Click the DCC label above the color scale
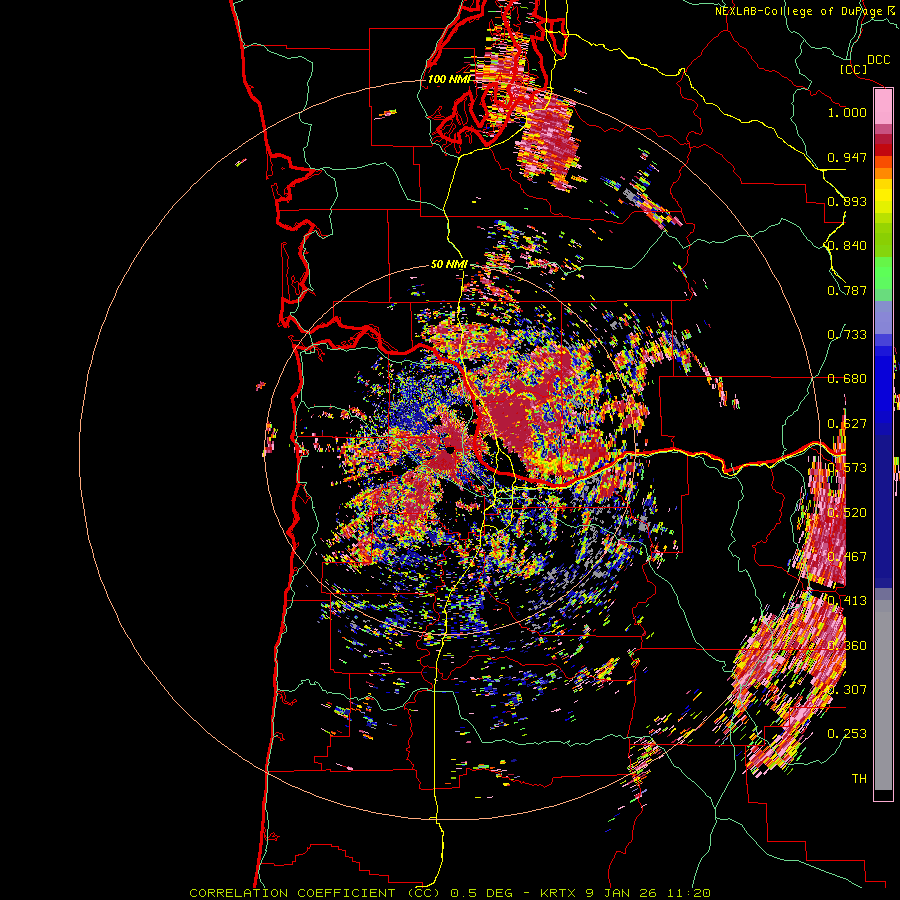Screen dimensions: 900x900 click(x=878, y=60)
